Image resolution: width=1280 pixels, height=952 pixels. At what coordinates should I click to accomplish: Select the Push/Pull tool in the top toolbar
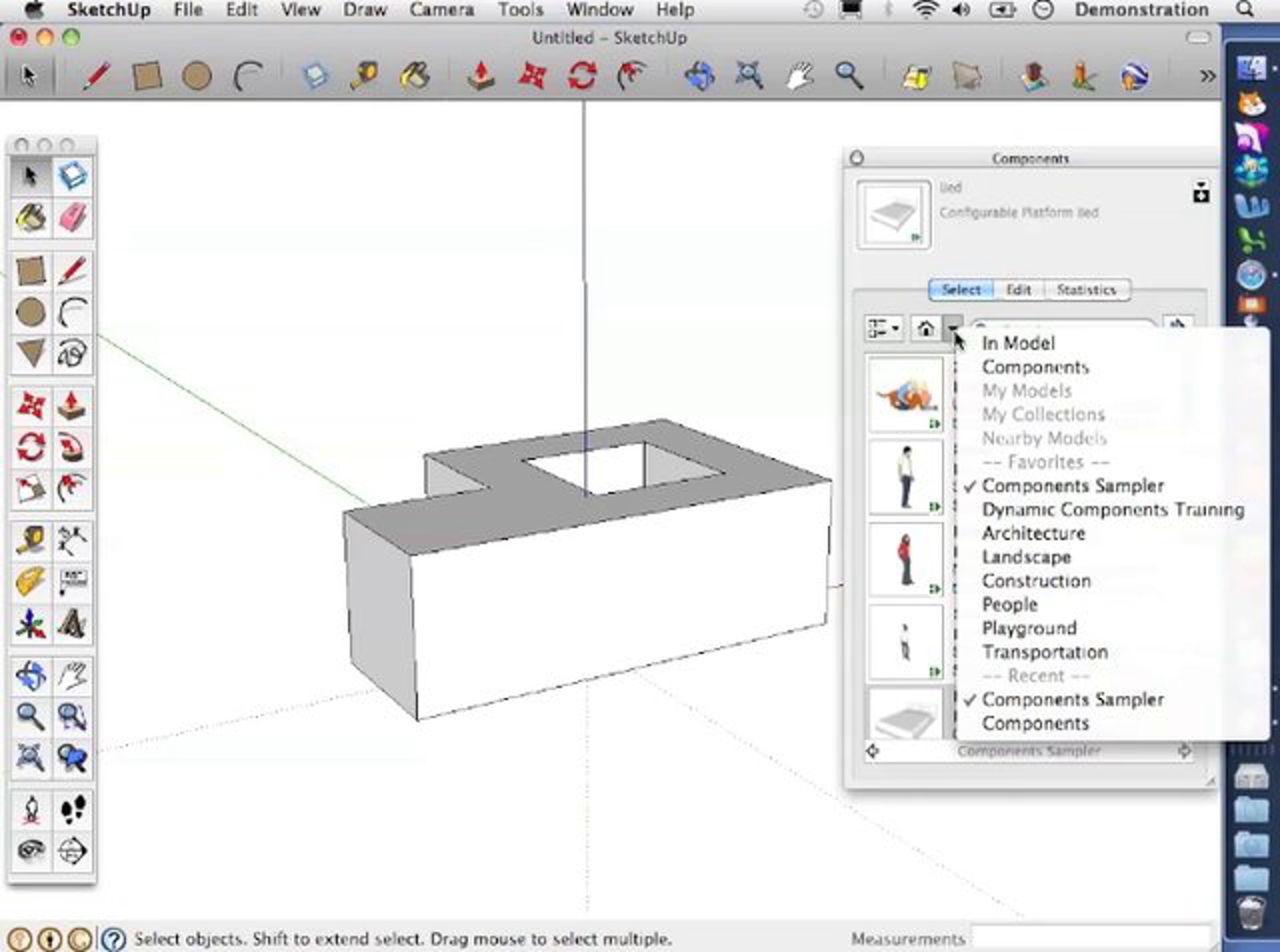481,76
